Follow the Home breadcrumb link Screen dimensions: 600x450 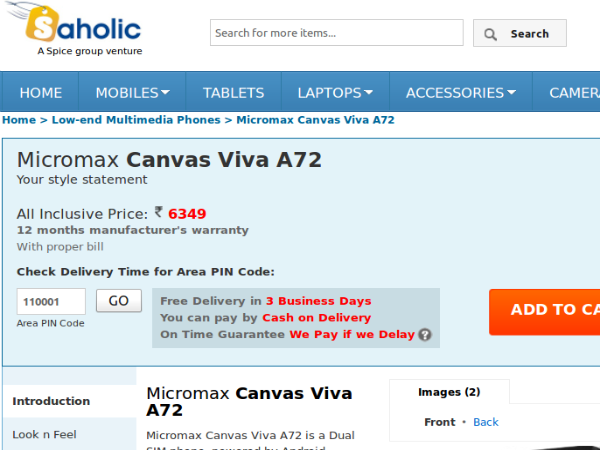tap(18, 120)
